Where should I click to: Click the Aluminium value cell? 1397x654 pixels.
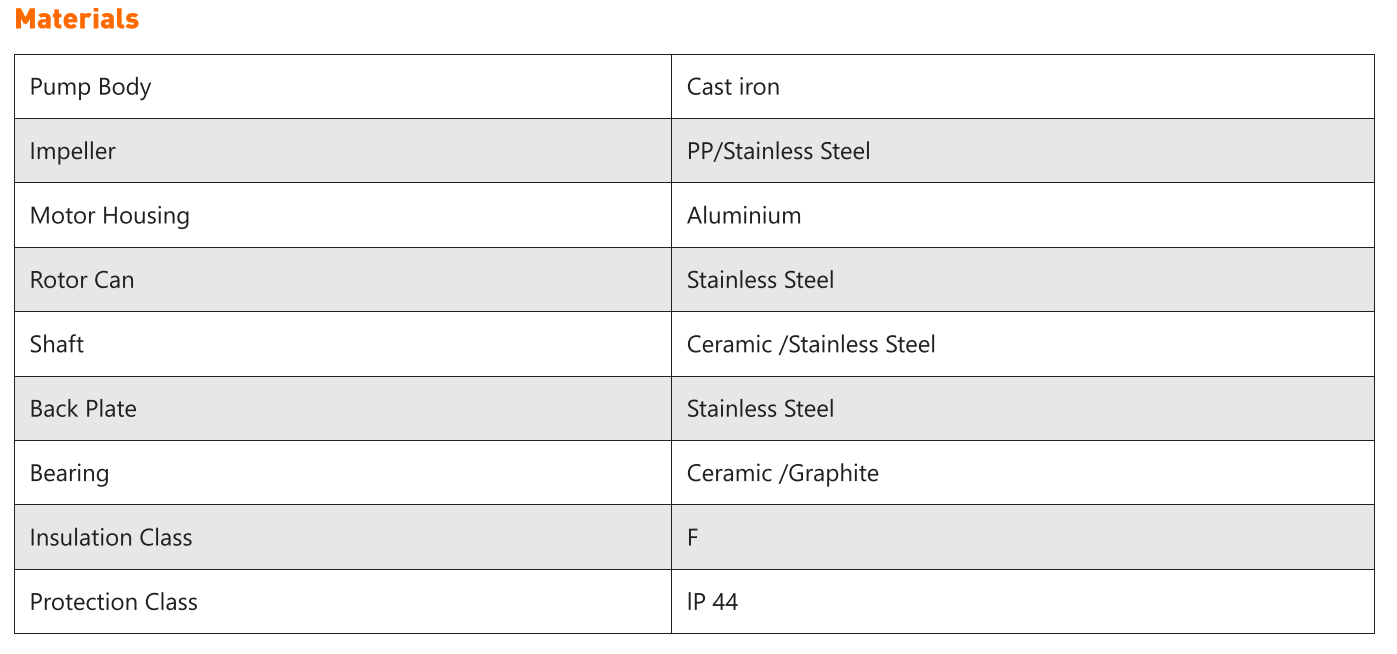[x=1022, y=215]
